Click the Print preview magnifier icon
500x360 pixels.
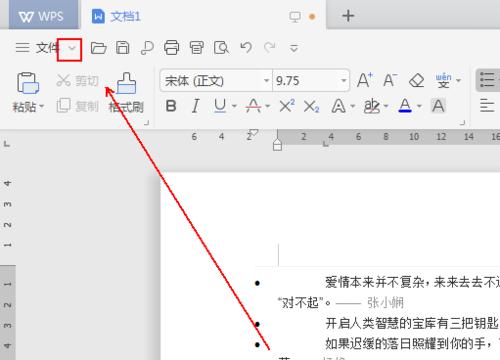tap(221, 48)
